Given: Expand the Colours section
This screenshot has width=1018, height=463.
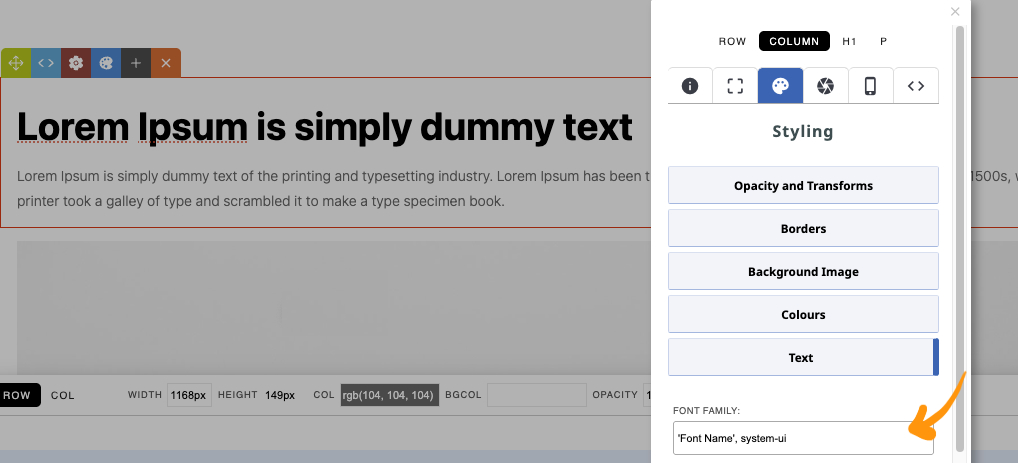Looking at the screenshot, I should point(803,315).
